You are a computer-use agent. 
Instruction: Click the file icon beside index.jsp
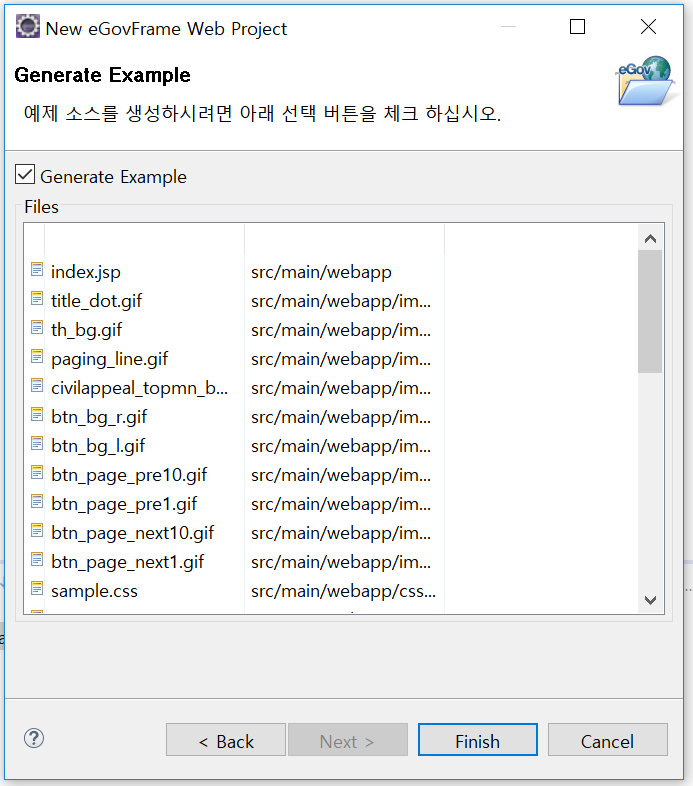pos(37,270)
